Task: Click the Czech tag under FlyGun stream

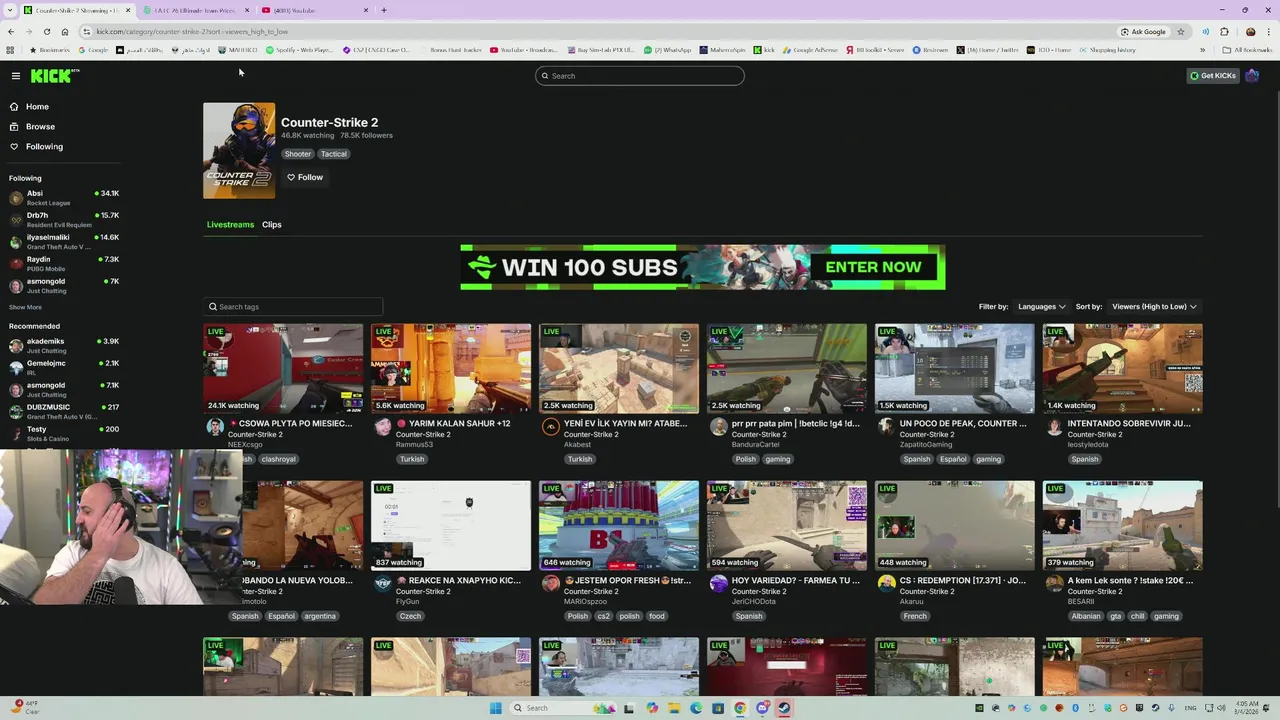Action: pyautogui.click(x=410, y=616)
